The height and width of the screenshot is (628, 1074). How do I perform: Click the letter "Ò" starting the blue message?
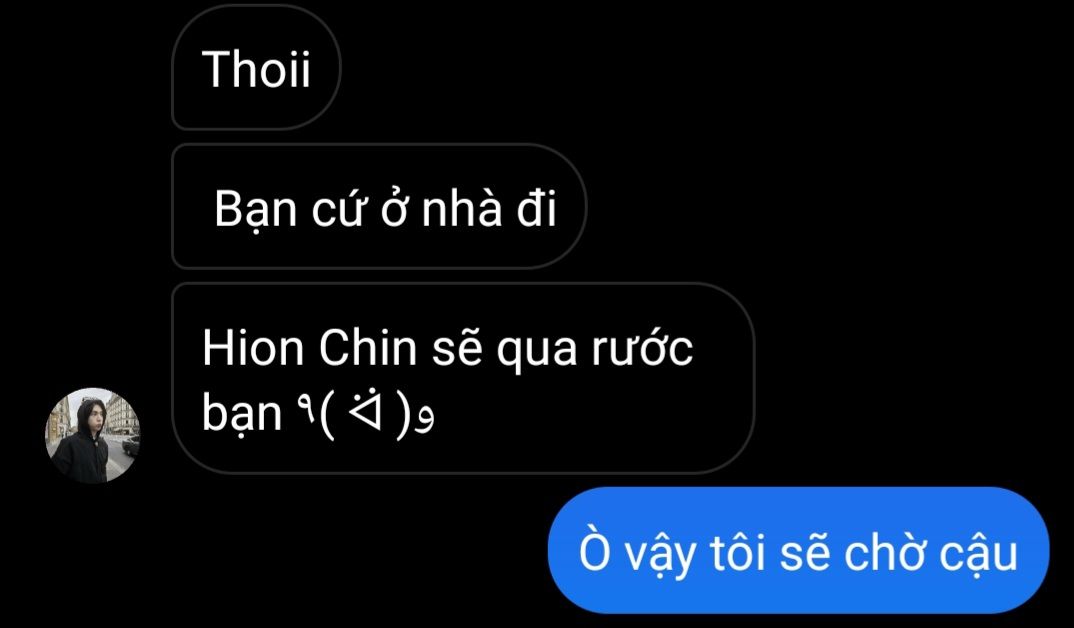(x=594, y=551)
